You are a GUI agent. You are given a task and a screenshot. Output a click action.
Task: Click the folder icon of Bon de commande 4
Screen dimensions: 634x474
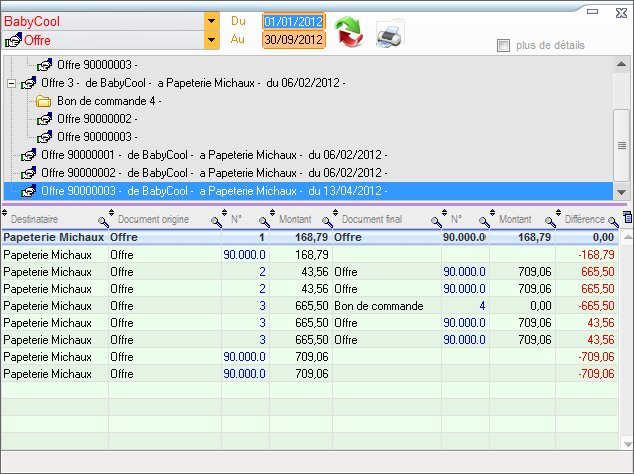[x=44, y=101]
